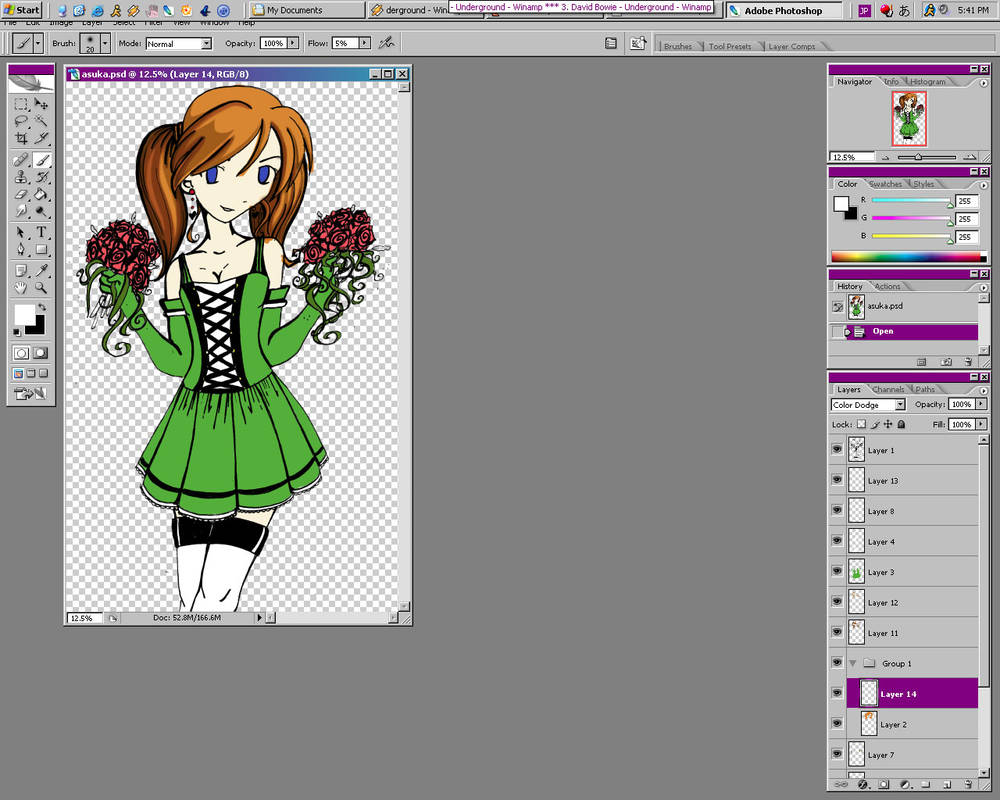Switch to Standard editing mode
The image size is (1000, 800).
(21, 353)
